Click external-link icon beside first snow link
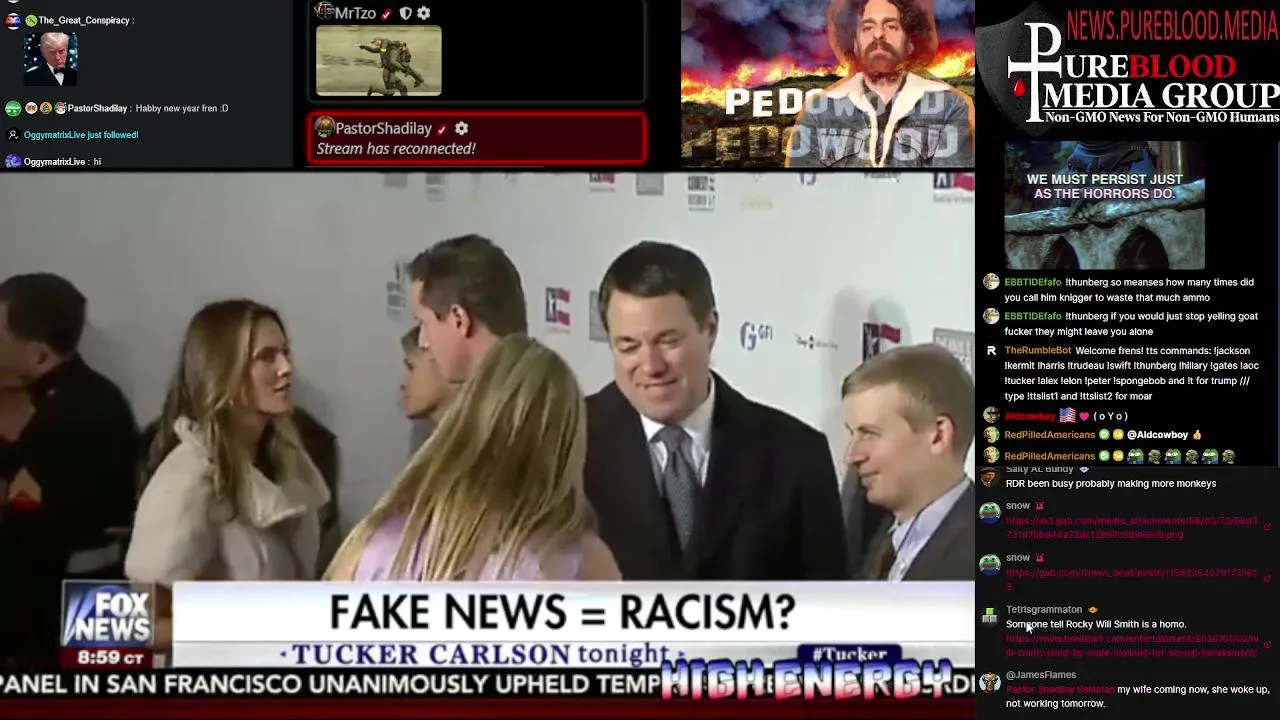This screenshot has height=720, width=1280. (1268, 528)
